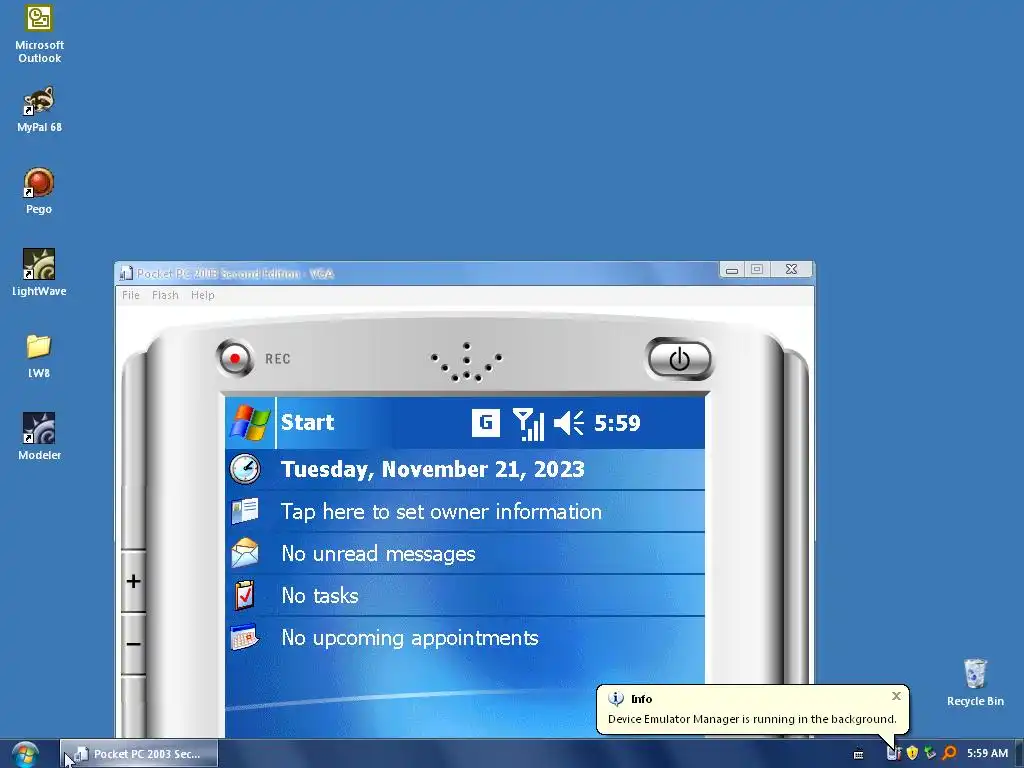Viewport: 1024px width, 768px height.
Task: Click the Device Emulator Manager tray icon
Action: coord(893,754)
